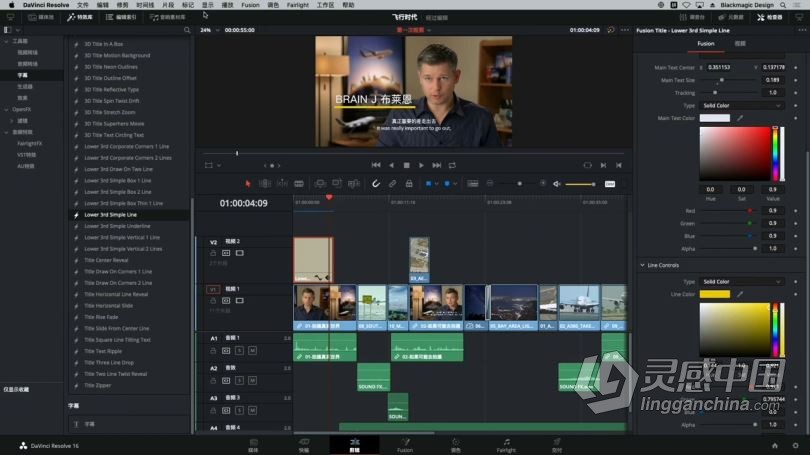Open the 时间线 menu in menu bar
The height and width of the screenshot is (455, 810).
pyautogui.click(x=145, y=5)
